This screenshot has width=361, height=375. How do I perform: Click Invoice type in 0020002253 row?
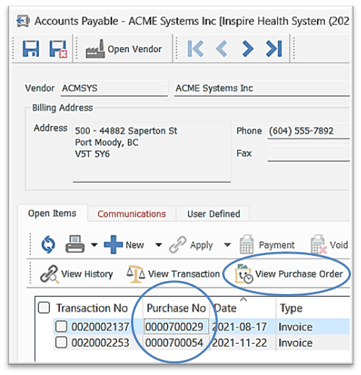pyautogui.click(x=295, y=342)
